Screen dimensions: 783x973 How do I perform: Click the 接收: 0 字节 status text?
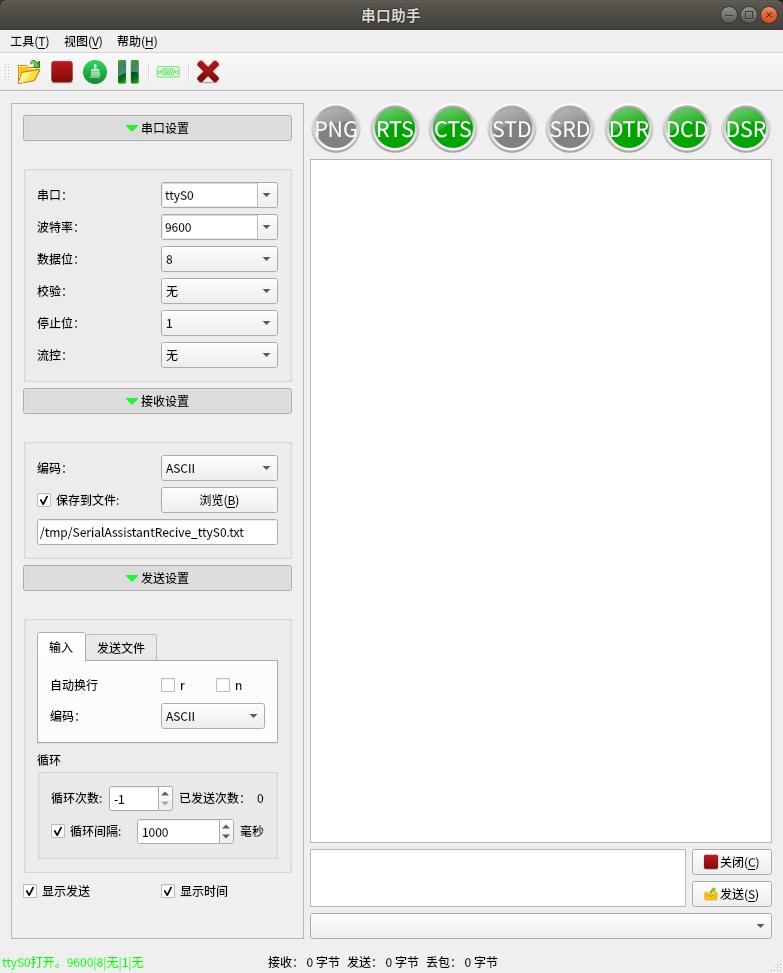303,962
